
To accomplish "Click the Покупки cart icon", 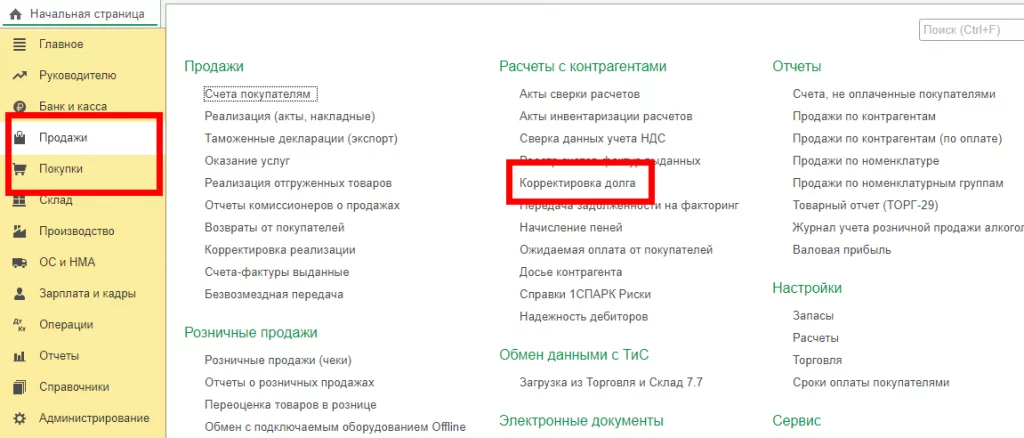I will pyautogui.click(x=19, y=169).
